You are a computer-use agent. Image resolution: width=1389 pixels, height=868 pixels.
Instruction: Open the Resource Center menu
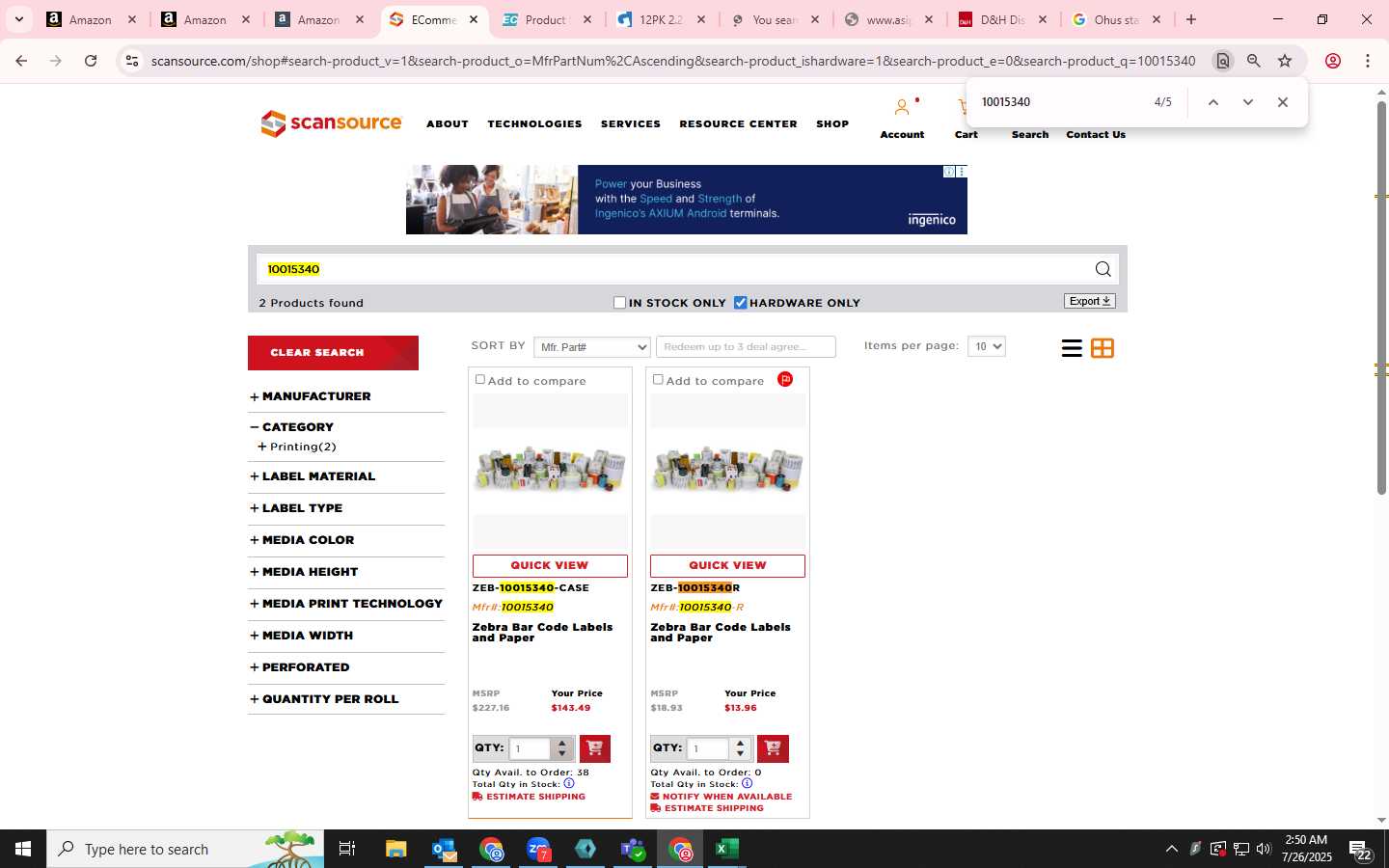click(x=738, y=124)
